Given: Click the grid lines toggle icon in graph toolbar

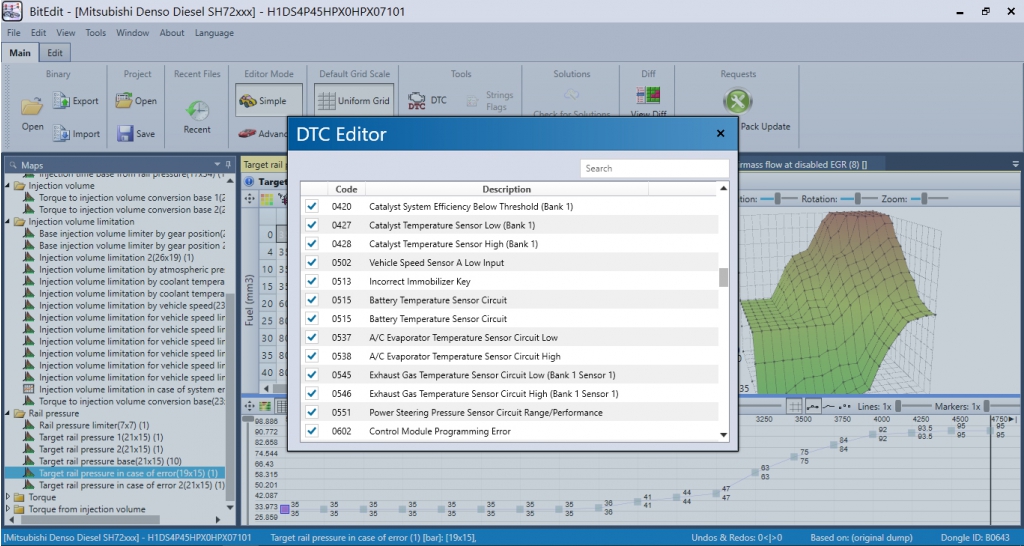Looking at the screenshot, I should [794, 406].
